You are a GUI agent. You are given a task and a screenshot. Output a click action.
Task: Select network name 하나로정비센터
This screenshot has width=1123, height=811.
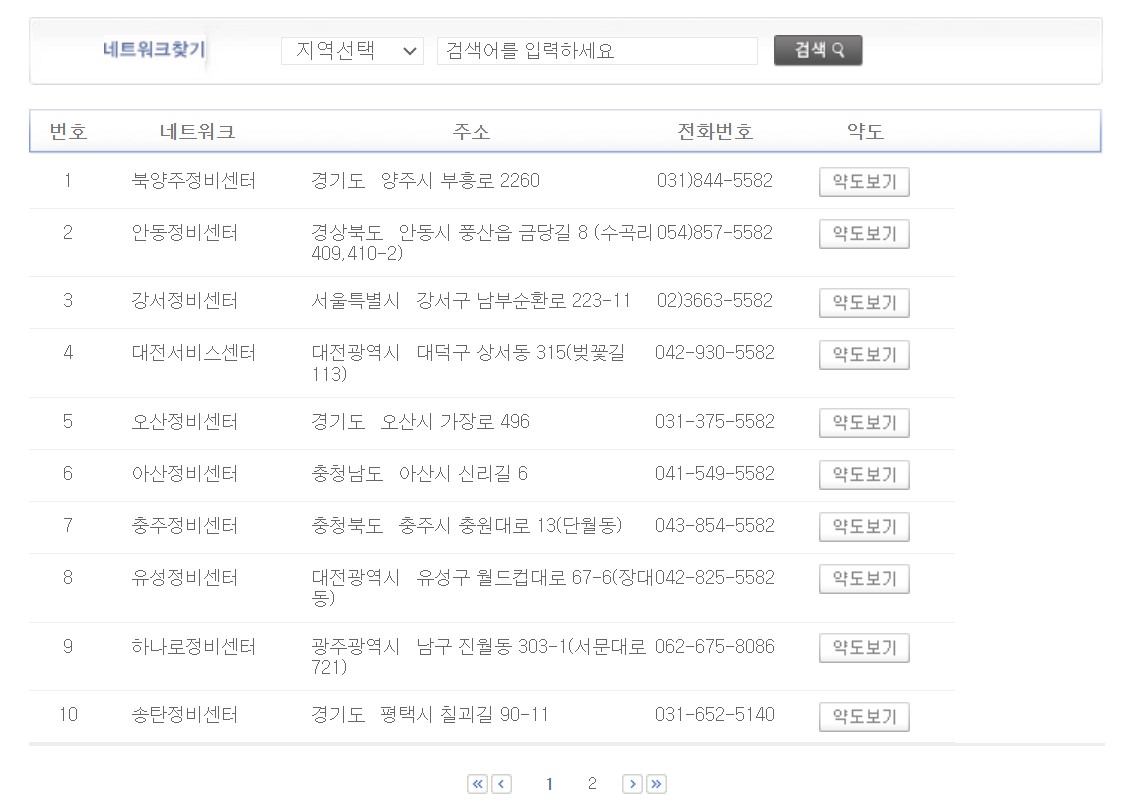193,647
